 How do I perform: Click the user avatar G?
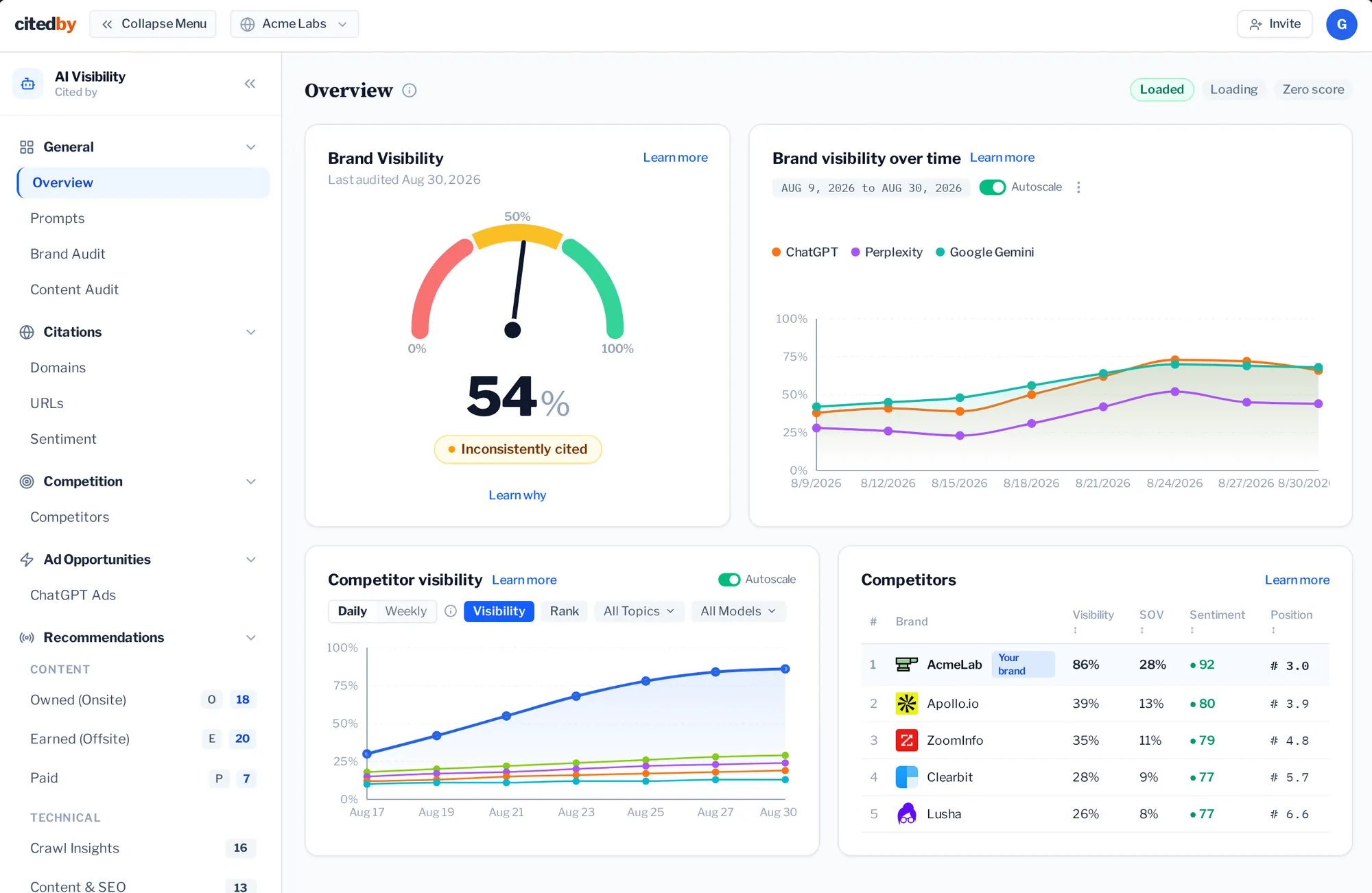click(x=1341, y=24)
